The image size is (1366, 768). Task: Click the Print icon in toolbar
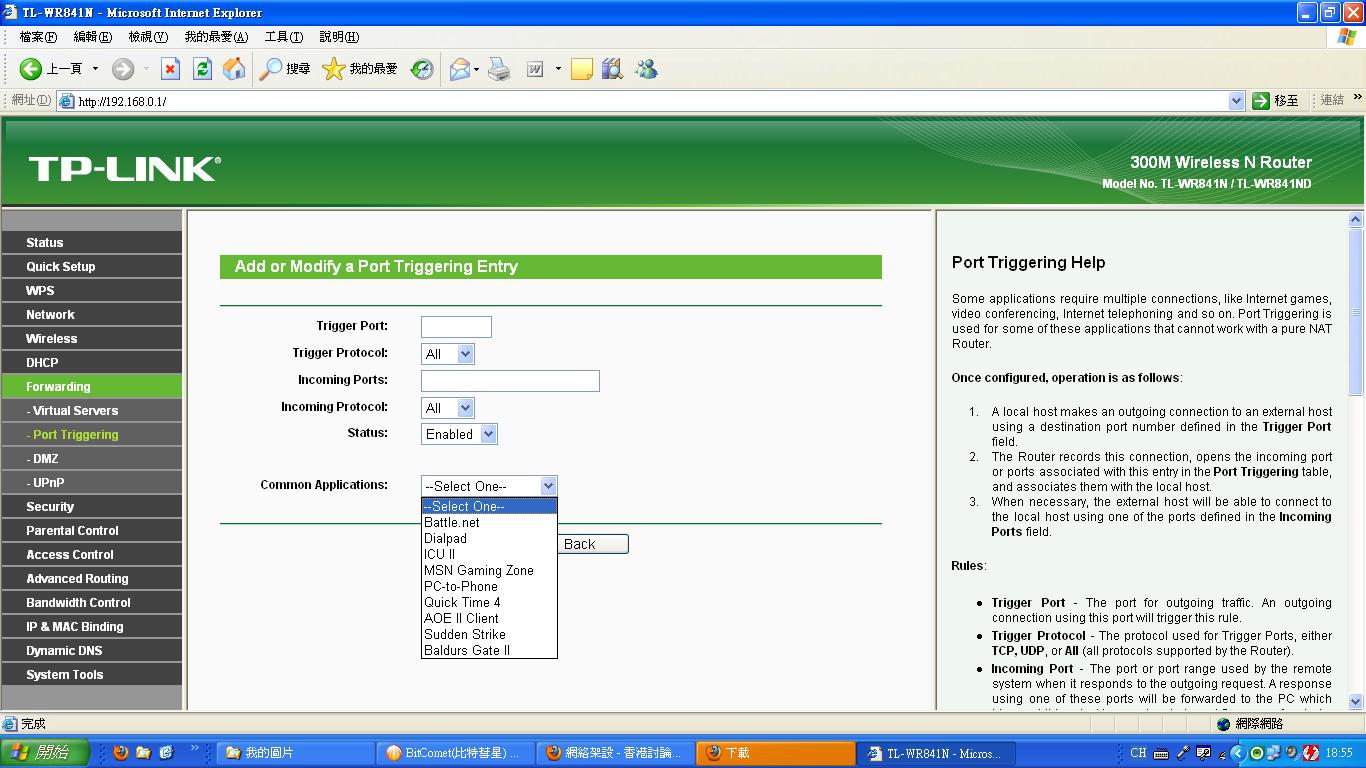499,69
